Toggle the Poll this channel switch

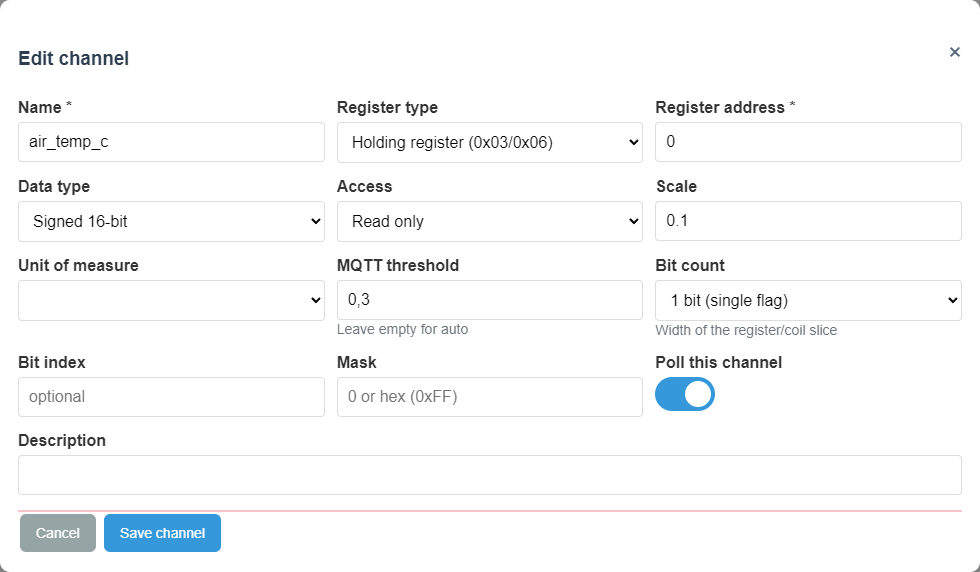(x=685, y=394)
